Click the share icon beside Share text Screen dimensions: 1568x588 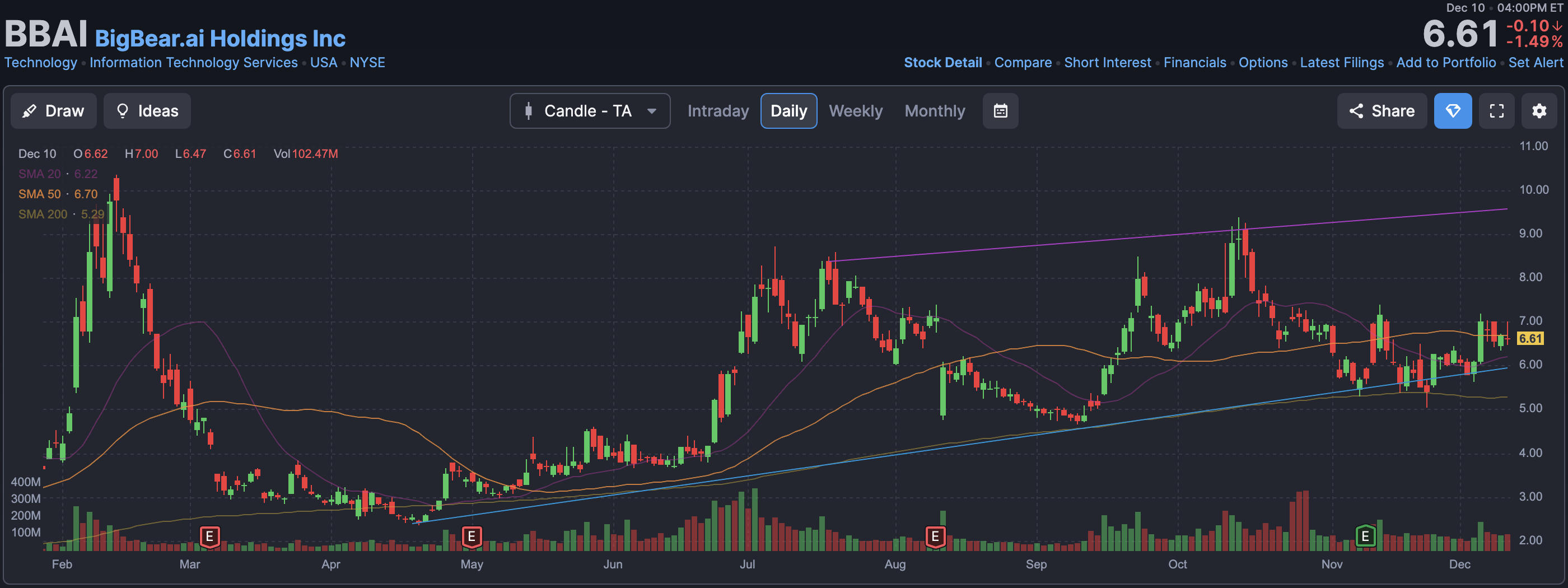(x=1356, y=111)
